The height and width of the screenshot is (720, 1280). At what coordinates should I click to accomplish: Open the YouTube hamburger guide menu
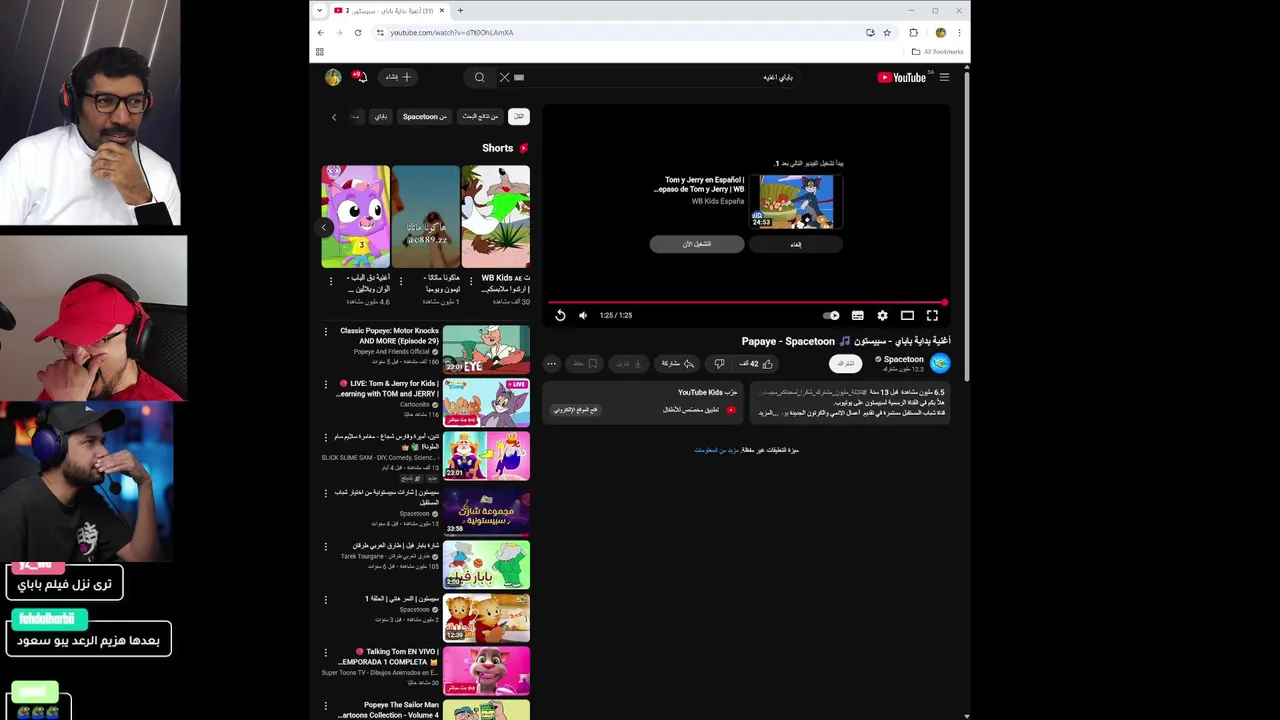[944, 77]
